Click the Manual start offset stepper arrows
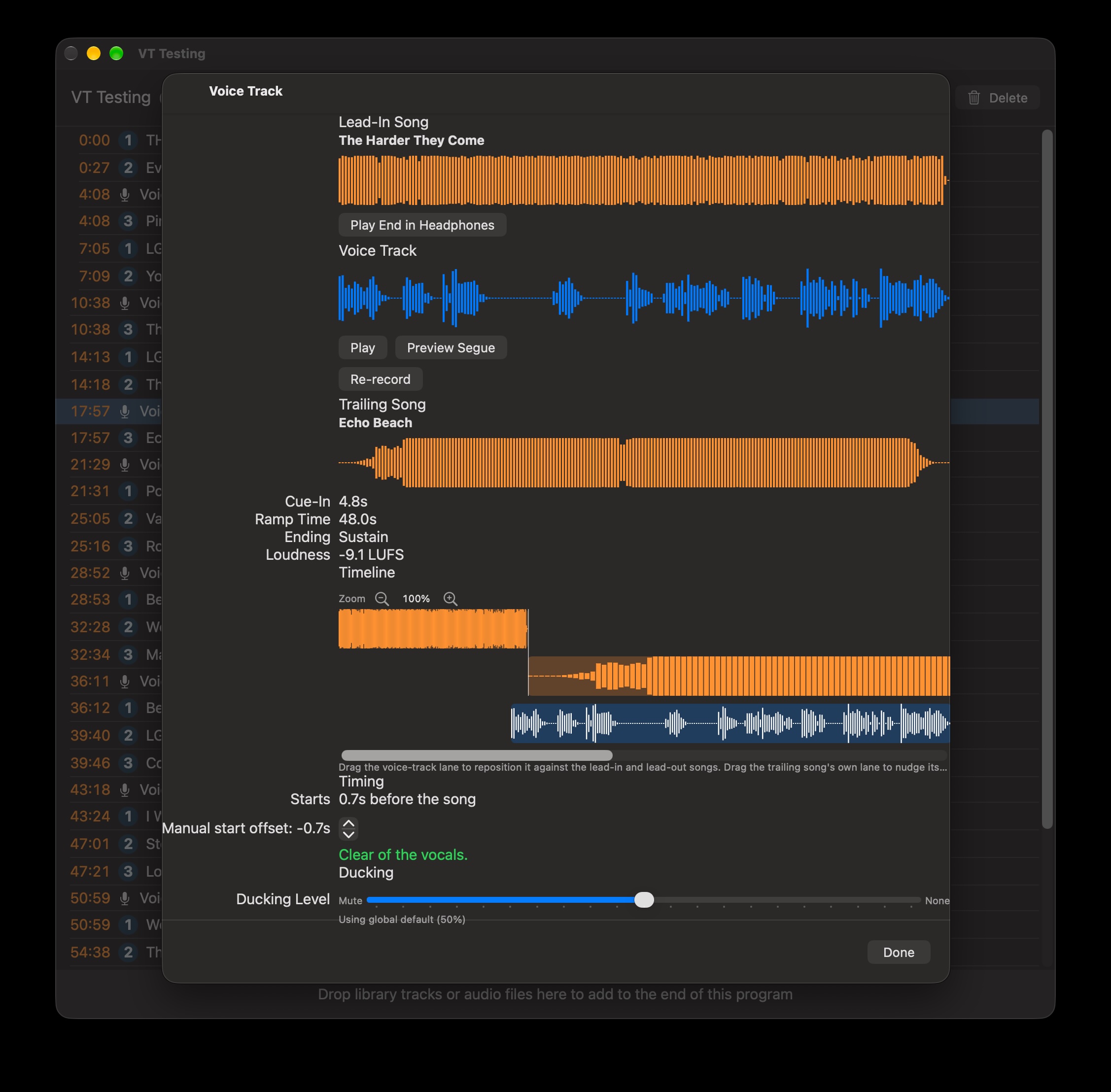This screenshot has height=1092, width=1111. click(x=349, y=828)
